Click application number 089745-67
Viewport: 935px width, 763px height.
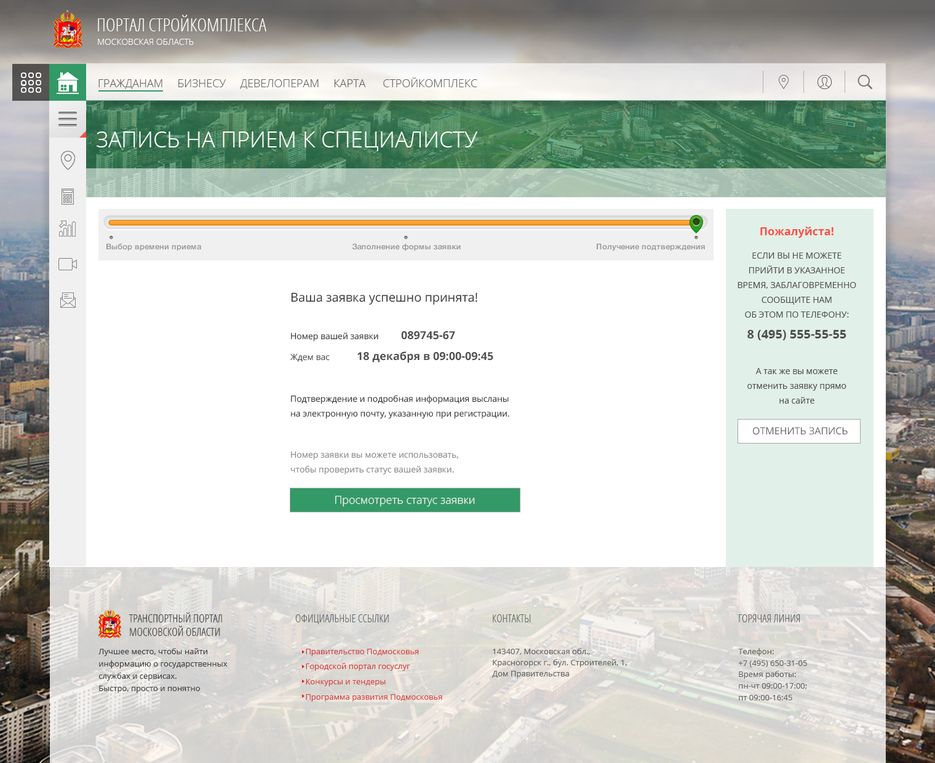(428, 335)
